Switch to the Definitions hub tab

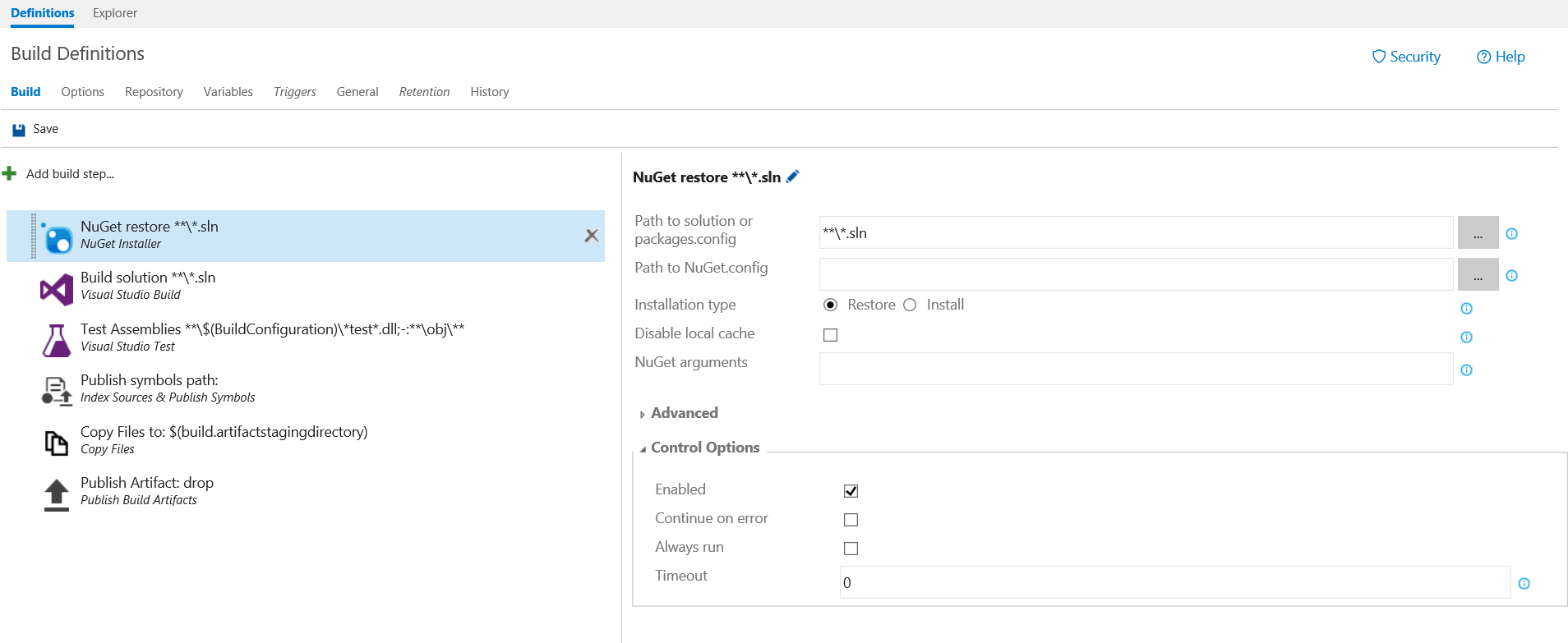[43, 13]
